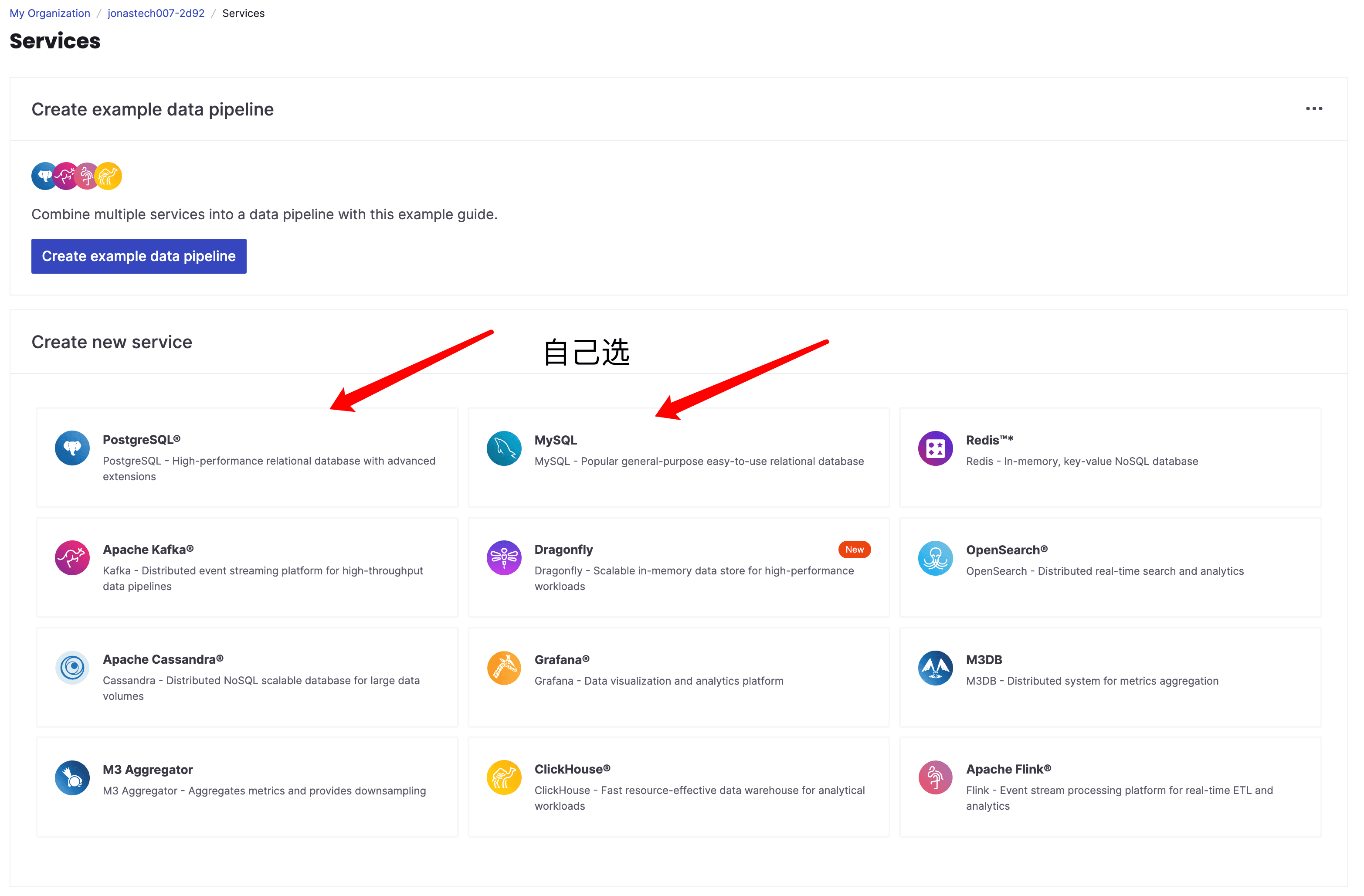Select the MySQL service title
The width and height of the screenshot is (1364, 896).
[x=555, y=440]
